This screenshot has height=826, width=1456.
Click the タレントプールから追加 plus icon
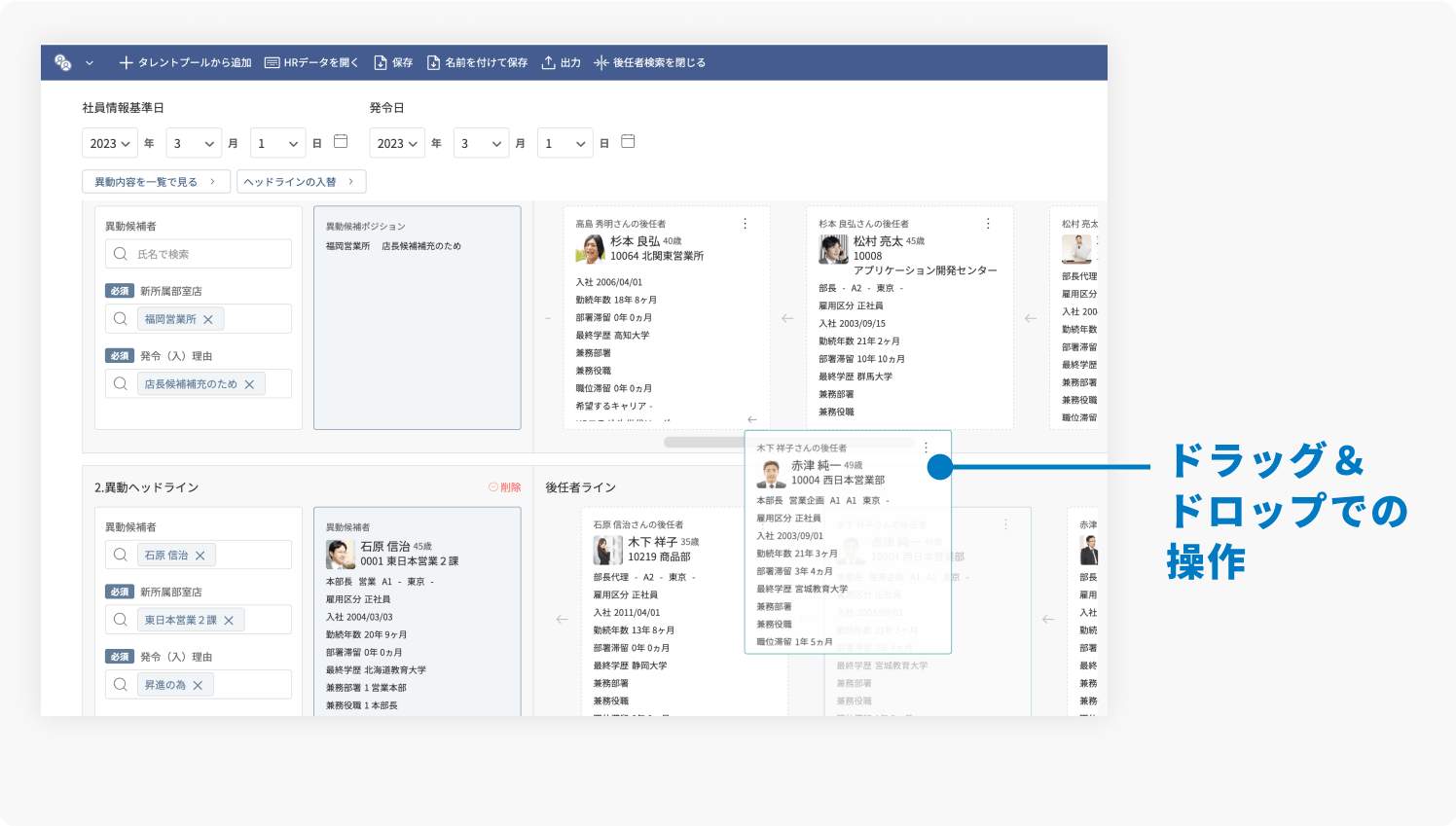[126, 62]
